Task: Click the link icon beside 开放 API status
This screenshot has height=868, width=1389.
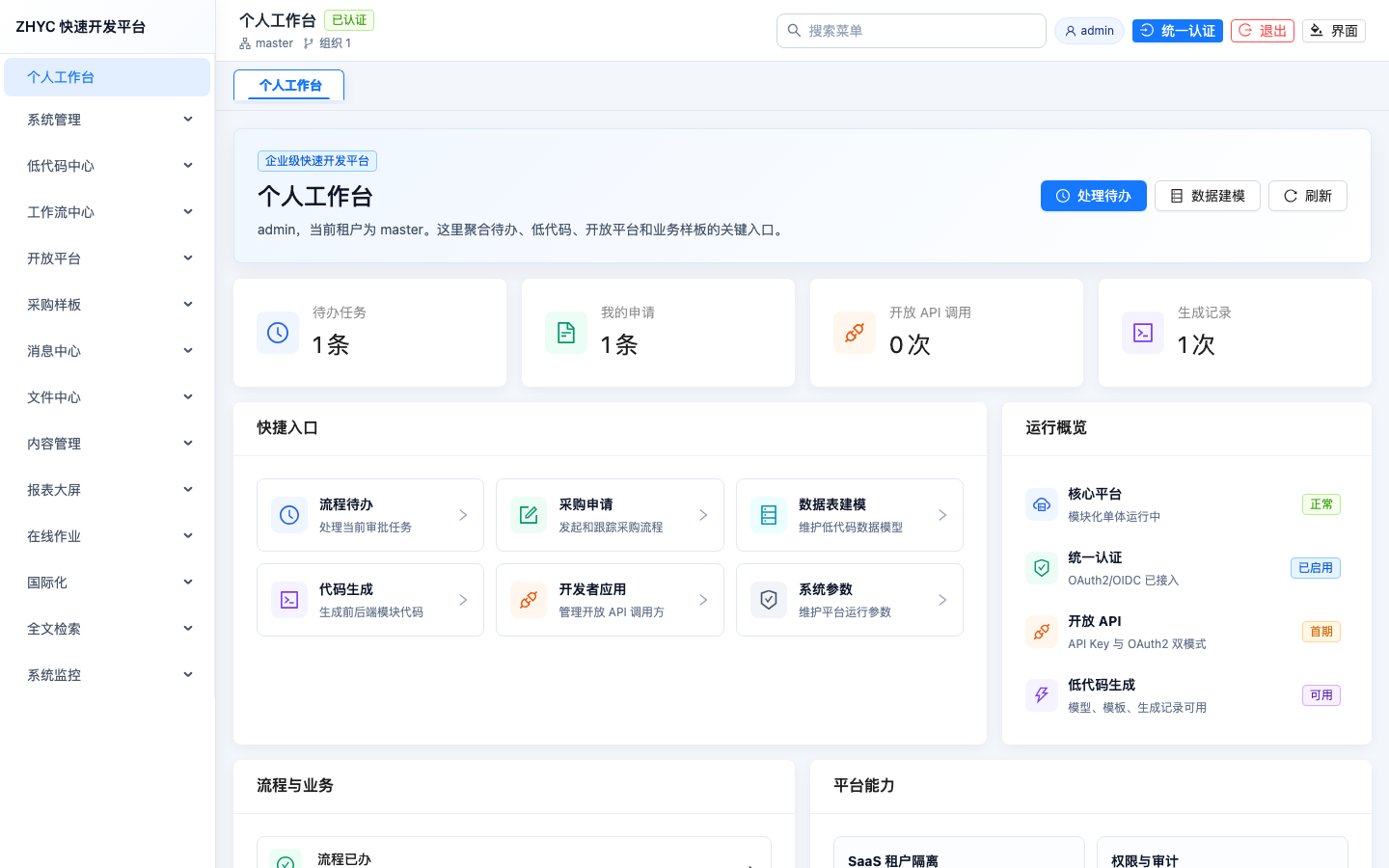Action: (x=1042, y=632)
